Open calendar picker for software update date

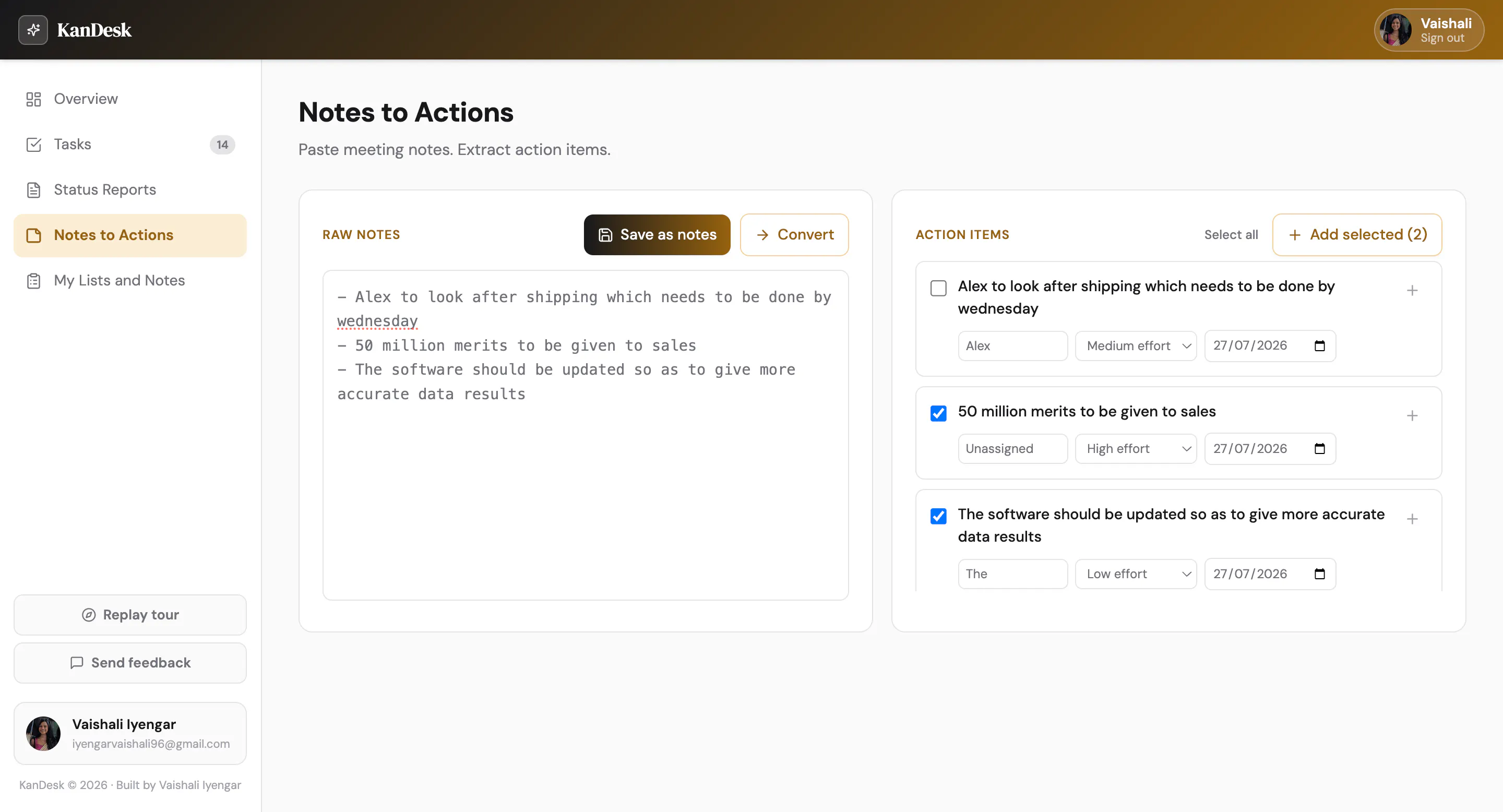point(1319,574)
